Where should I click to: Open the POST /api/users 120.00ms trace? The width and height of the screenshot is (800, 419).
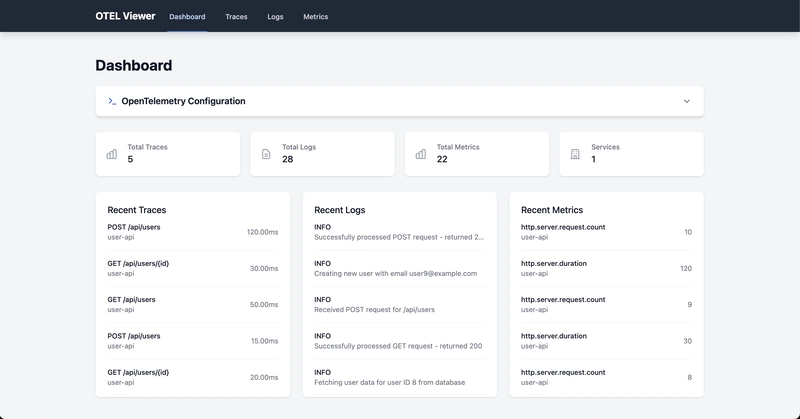[196, 232]
